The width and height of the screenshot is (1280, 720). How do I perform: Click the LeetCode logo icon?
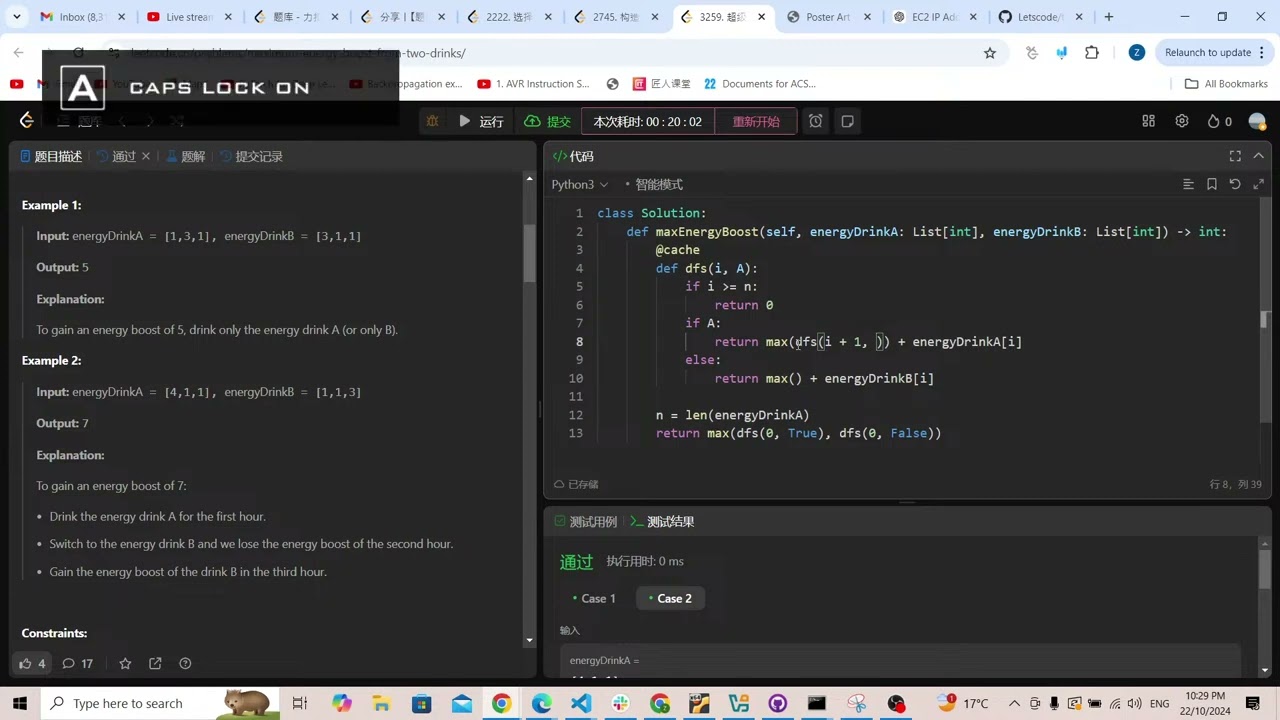click(27, 121)
